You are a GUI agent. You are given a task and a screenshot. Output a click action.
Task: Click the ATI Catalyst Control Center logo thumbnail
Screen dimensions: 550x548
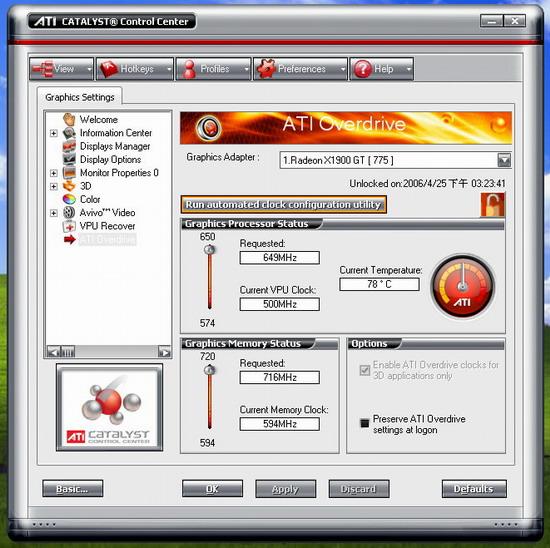click(109, 407)
